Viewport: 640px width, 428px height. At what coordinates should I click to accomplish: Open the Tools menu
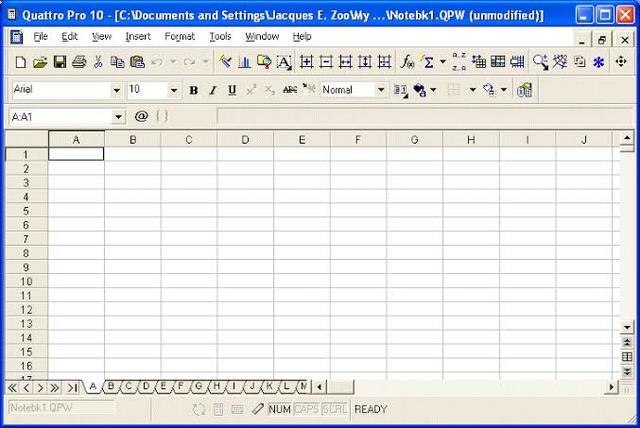click(220, 37)
